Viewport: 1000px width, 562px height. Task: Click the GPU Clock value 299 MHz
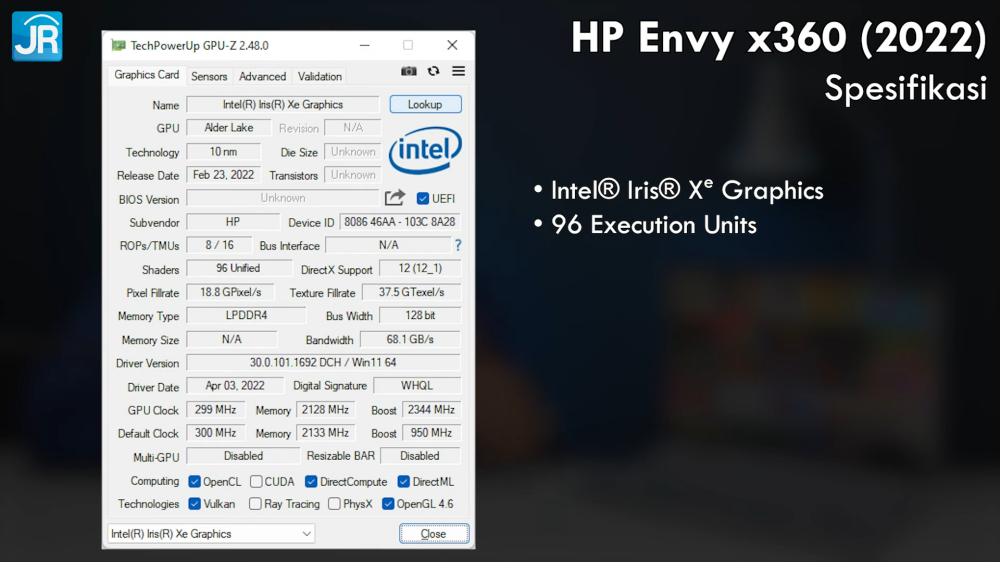coord(216,410)
